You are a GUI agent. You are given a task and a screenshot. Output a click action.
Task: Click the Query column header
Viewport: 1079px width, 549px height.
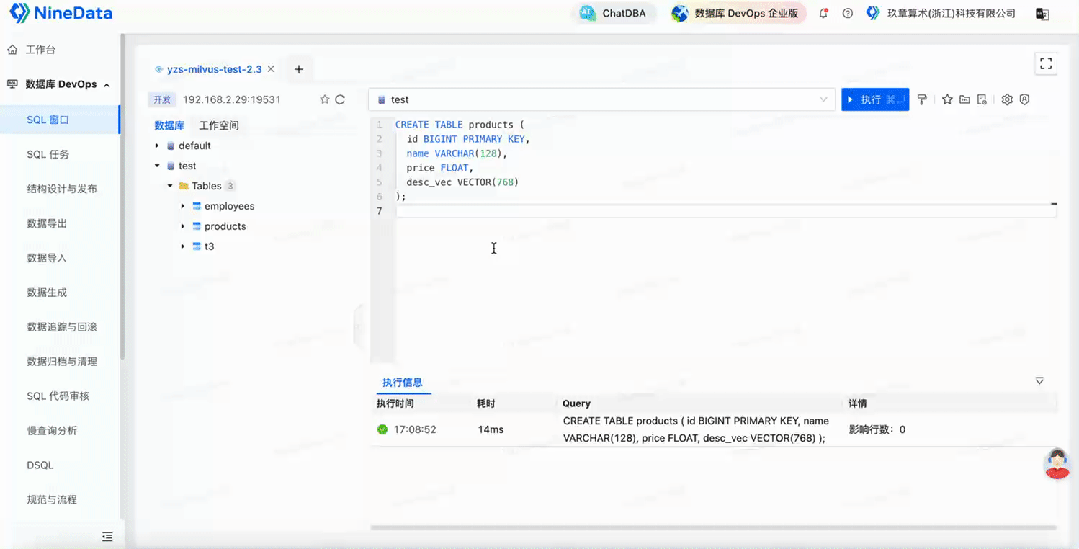(577, 404)
